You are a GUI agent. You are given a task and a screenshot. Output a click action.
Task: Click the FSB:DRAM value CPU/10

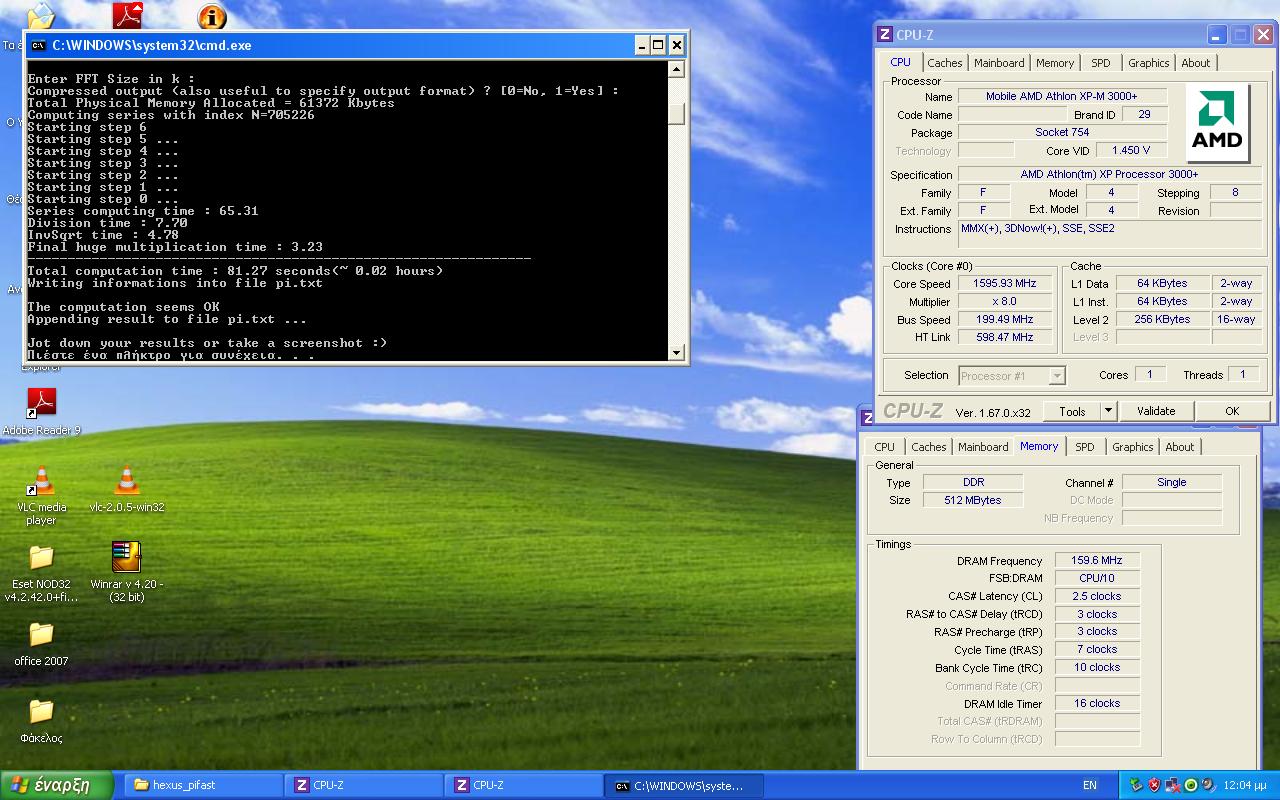click(1097, 578)
